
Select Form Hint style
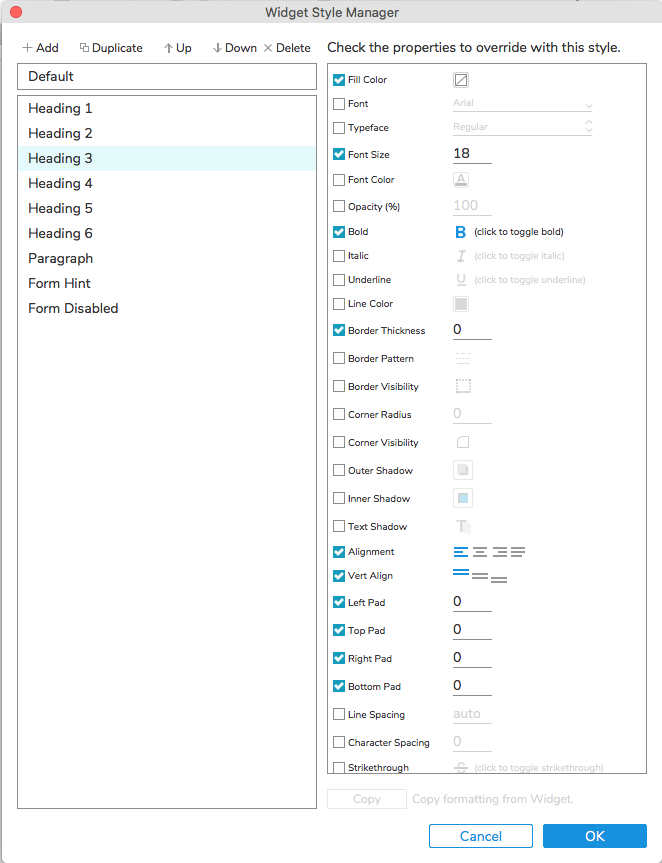[167, 283]
